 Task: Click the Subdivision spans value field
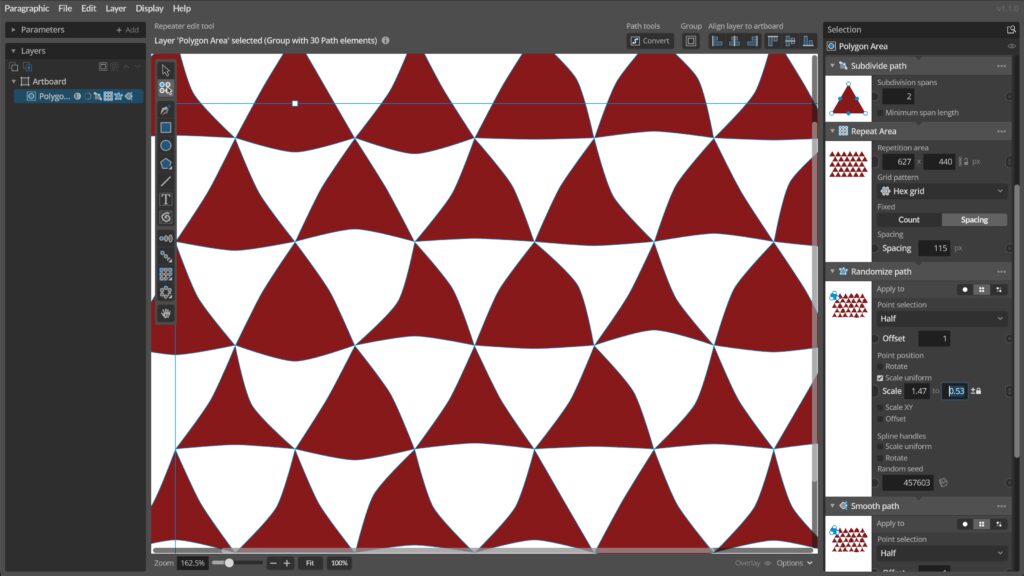click(898, 97)
